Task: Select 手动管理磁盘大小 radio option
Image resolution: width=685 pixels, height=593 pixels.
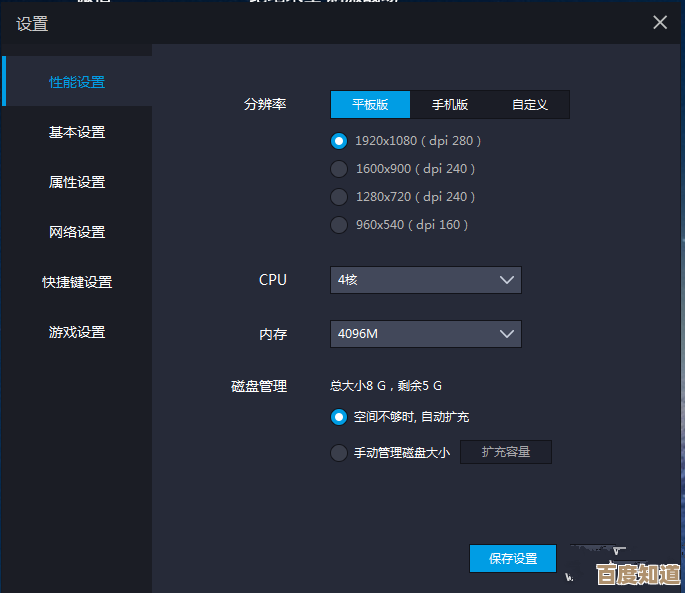Action: coord(339,453)
